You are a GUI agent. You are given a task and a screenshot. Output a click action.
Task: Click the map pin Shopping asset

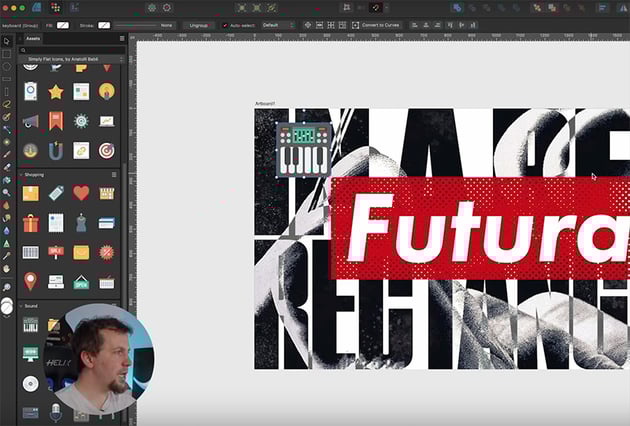31,281
